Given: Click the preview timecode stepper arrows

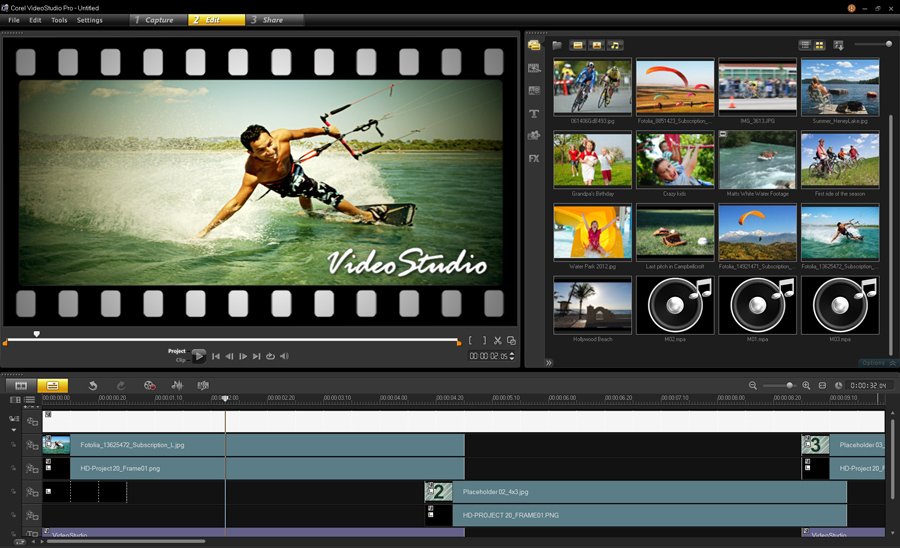Looking at the screenshot, I should pos(512,356).
